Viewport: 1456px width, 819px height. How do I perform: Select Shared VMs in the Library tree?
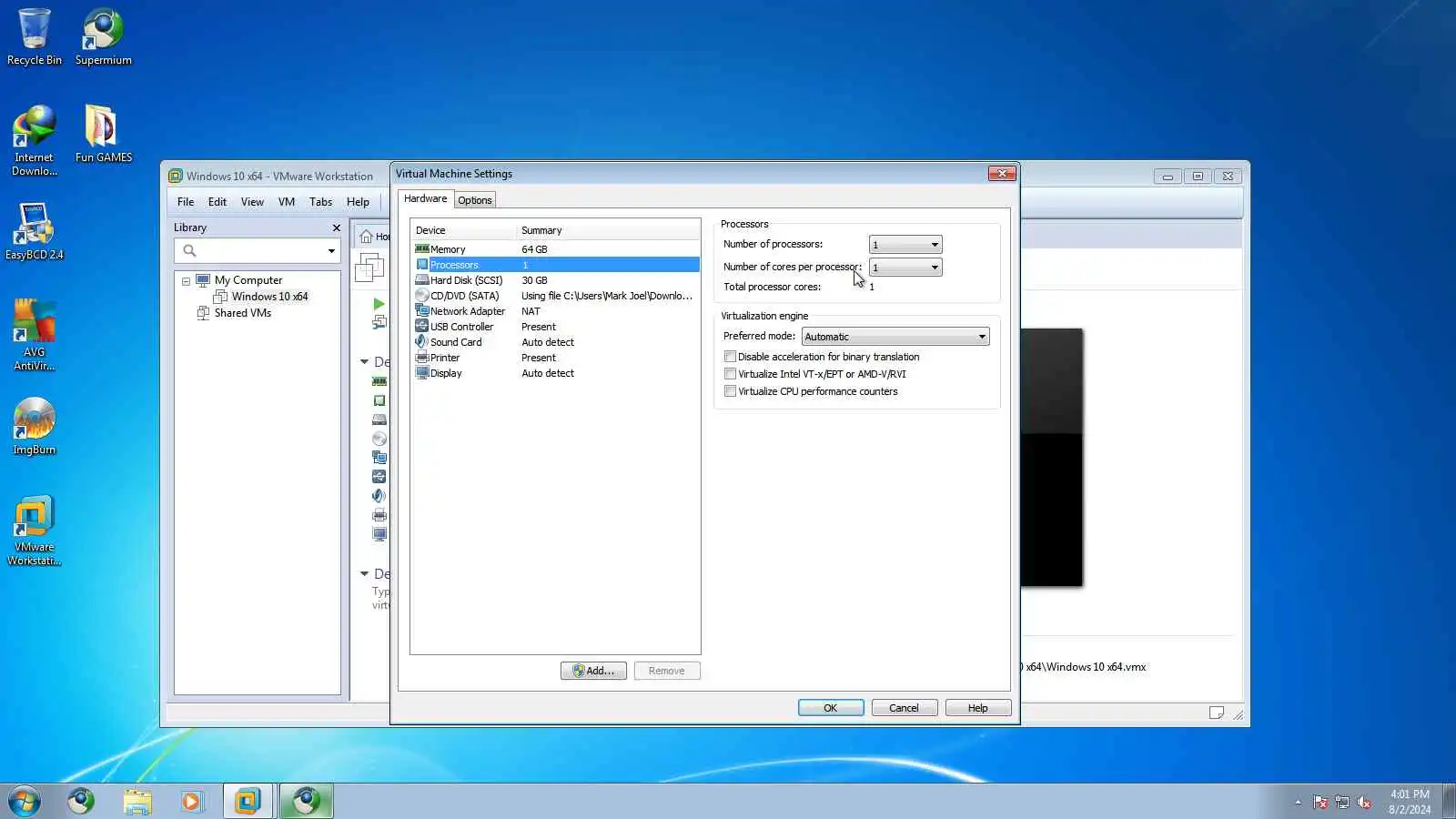point(242,313)
